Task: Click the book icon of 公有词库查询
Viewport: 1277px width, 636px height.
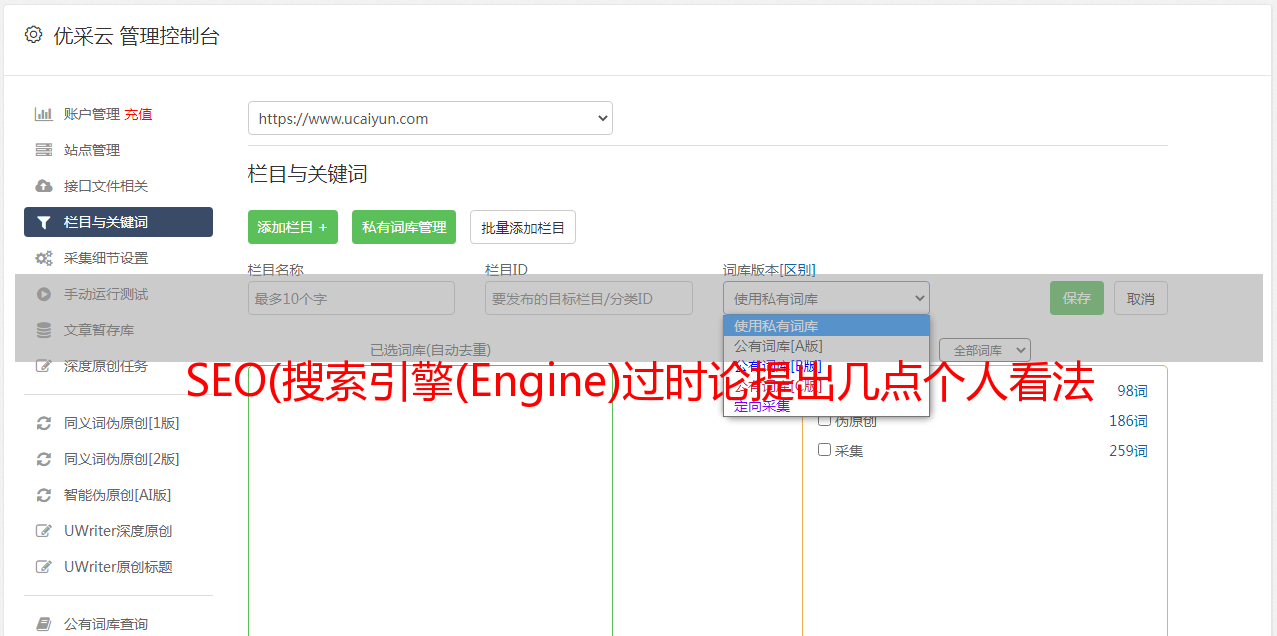Action: pyautogui.click(x=43, y=624)
